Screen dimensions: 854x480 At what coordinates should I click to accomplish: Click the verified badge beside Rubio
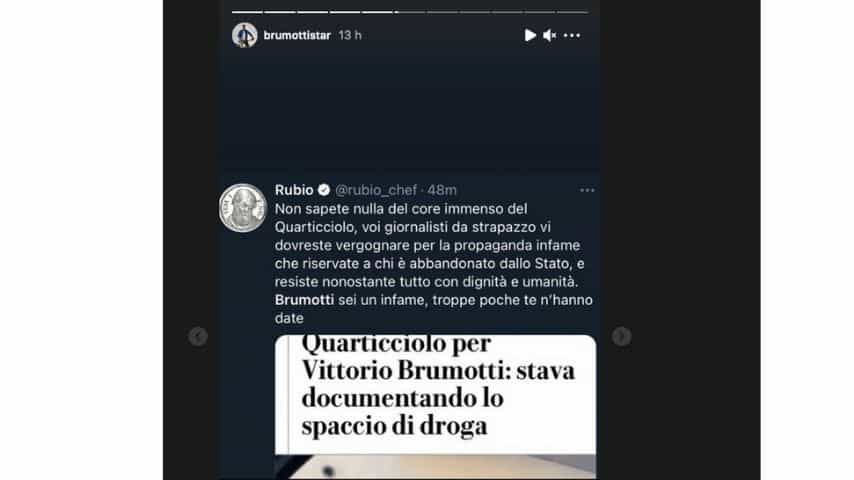324,190
